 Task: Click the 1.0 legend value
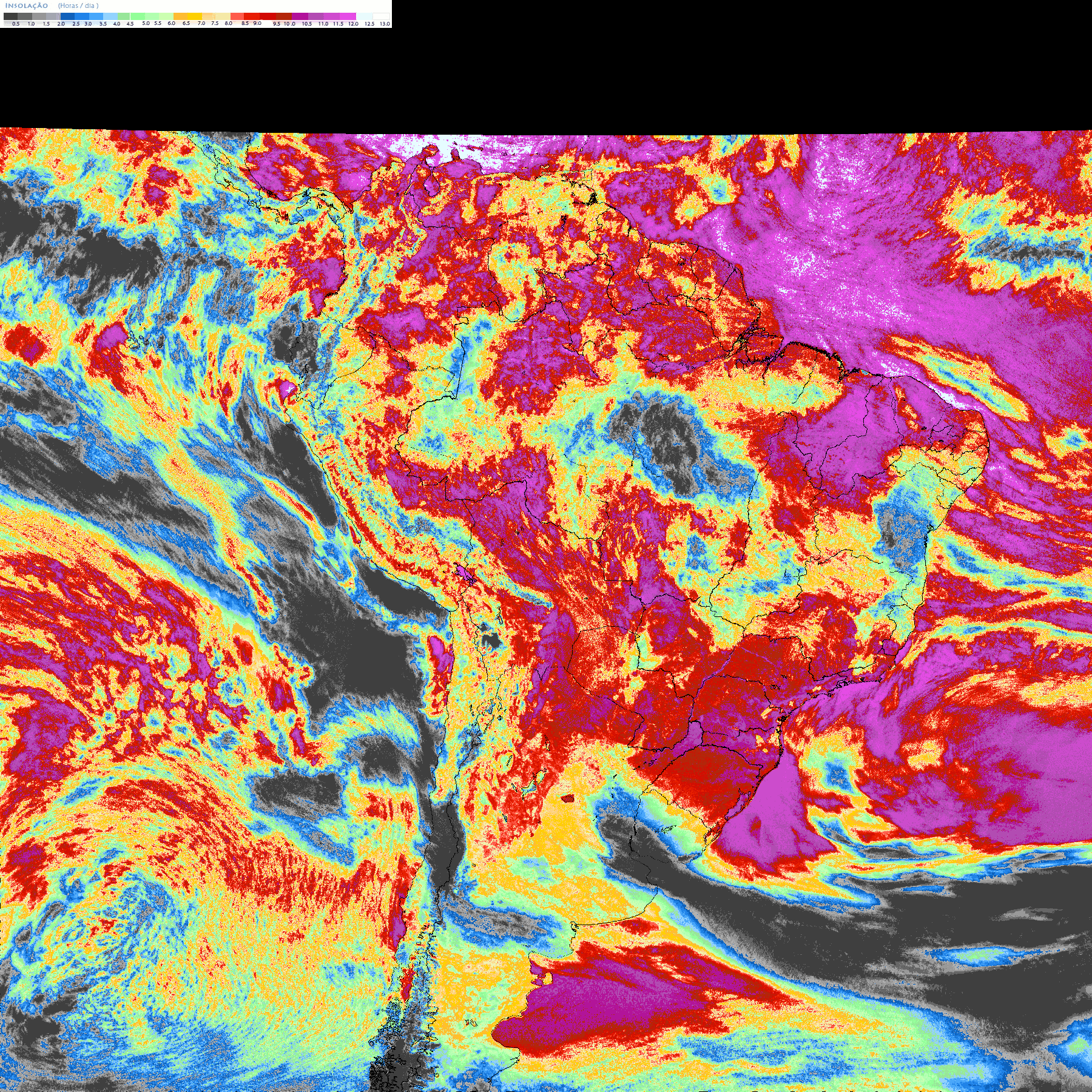click(31, 24)
